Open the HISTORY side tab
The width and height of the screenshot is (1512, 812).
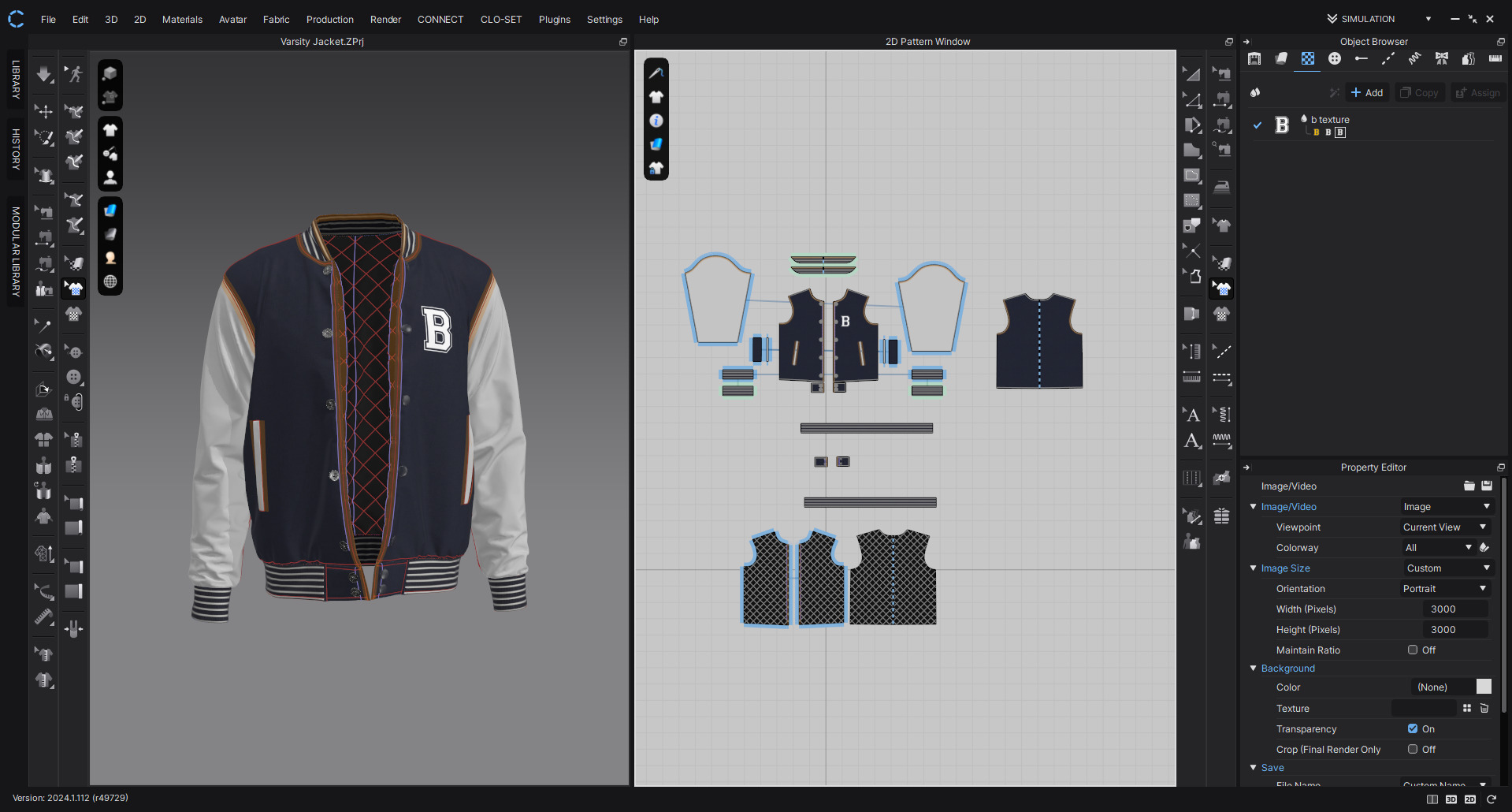(x=16, y=149)
